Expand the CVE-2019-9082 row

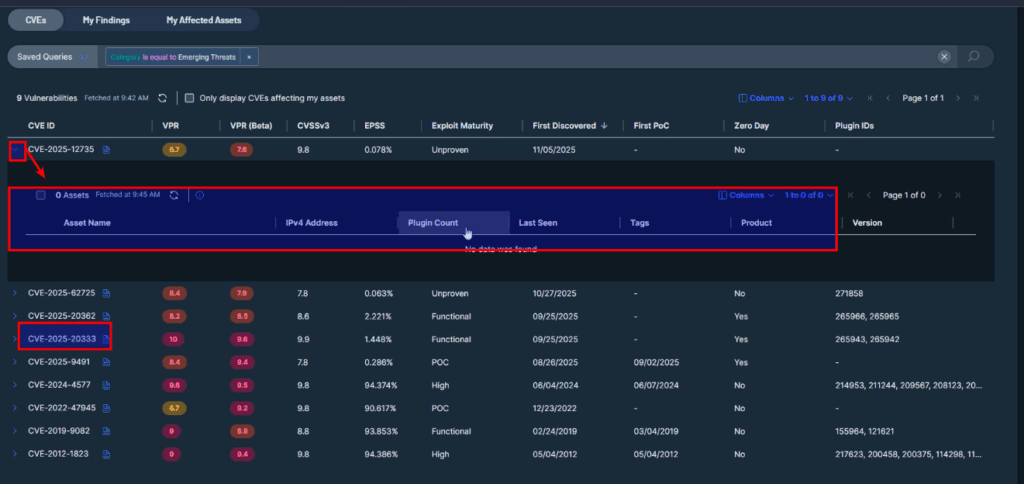click(x=15, y=431)
